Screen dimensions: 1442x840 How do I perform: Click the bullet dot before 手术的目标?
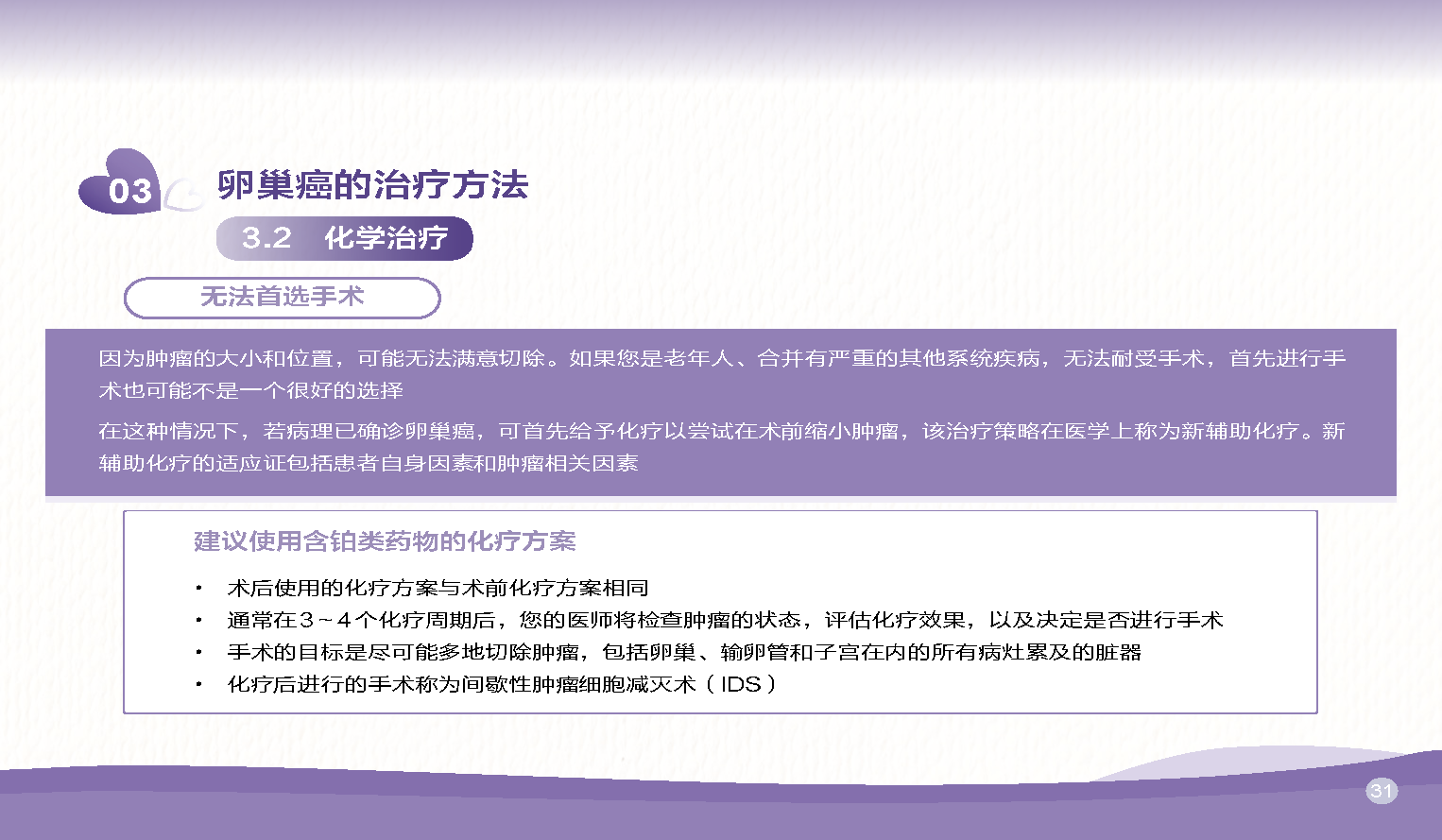[x=198, y=653]
